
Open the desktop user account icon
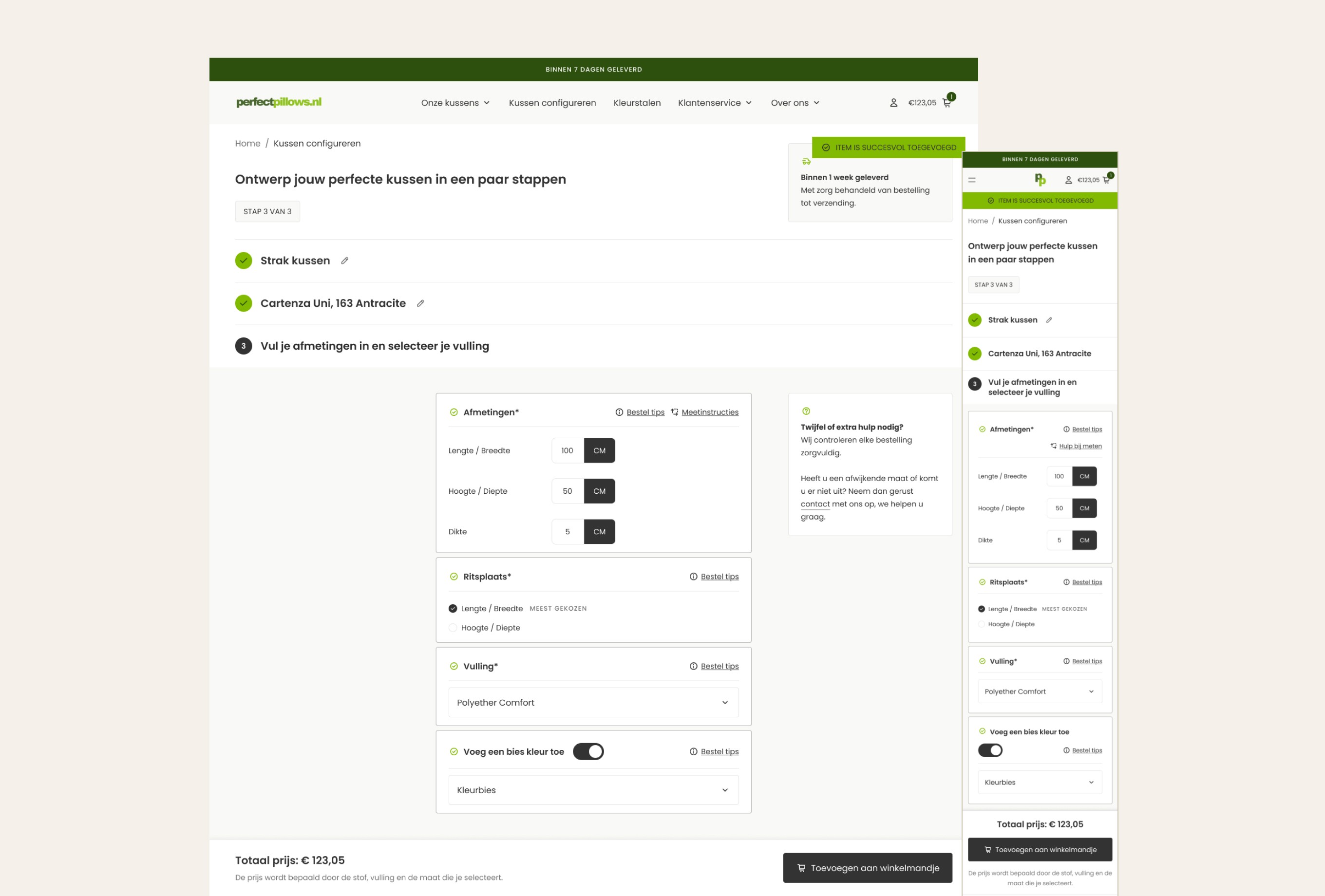[893, 103]
